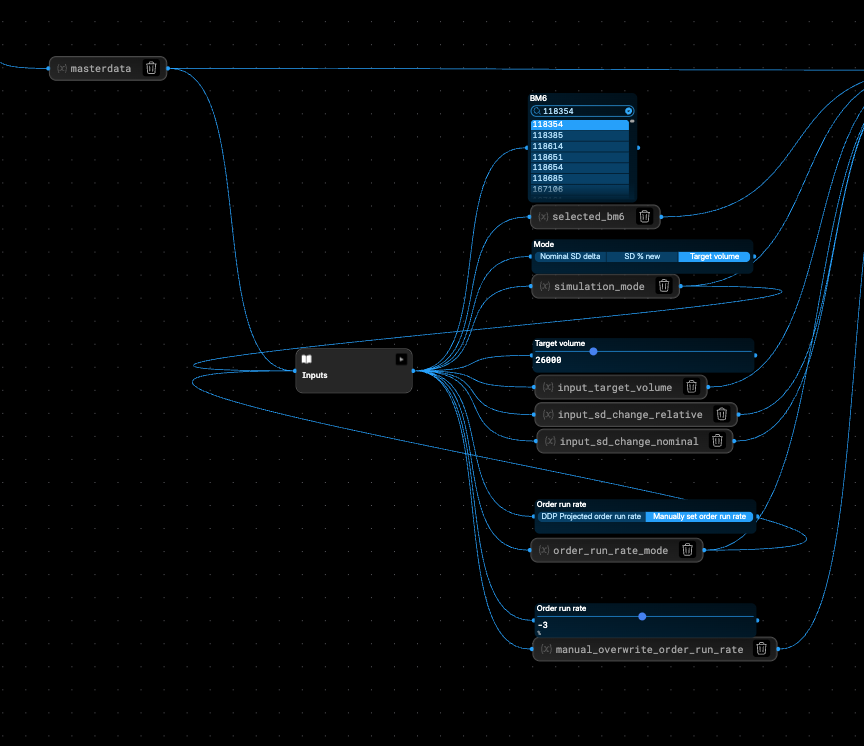The width and height of the screenshot is (864, 746).
Task: Select the input_target_volume node
Action: pos(621,387)
